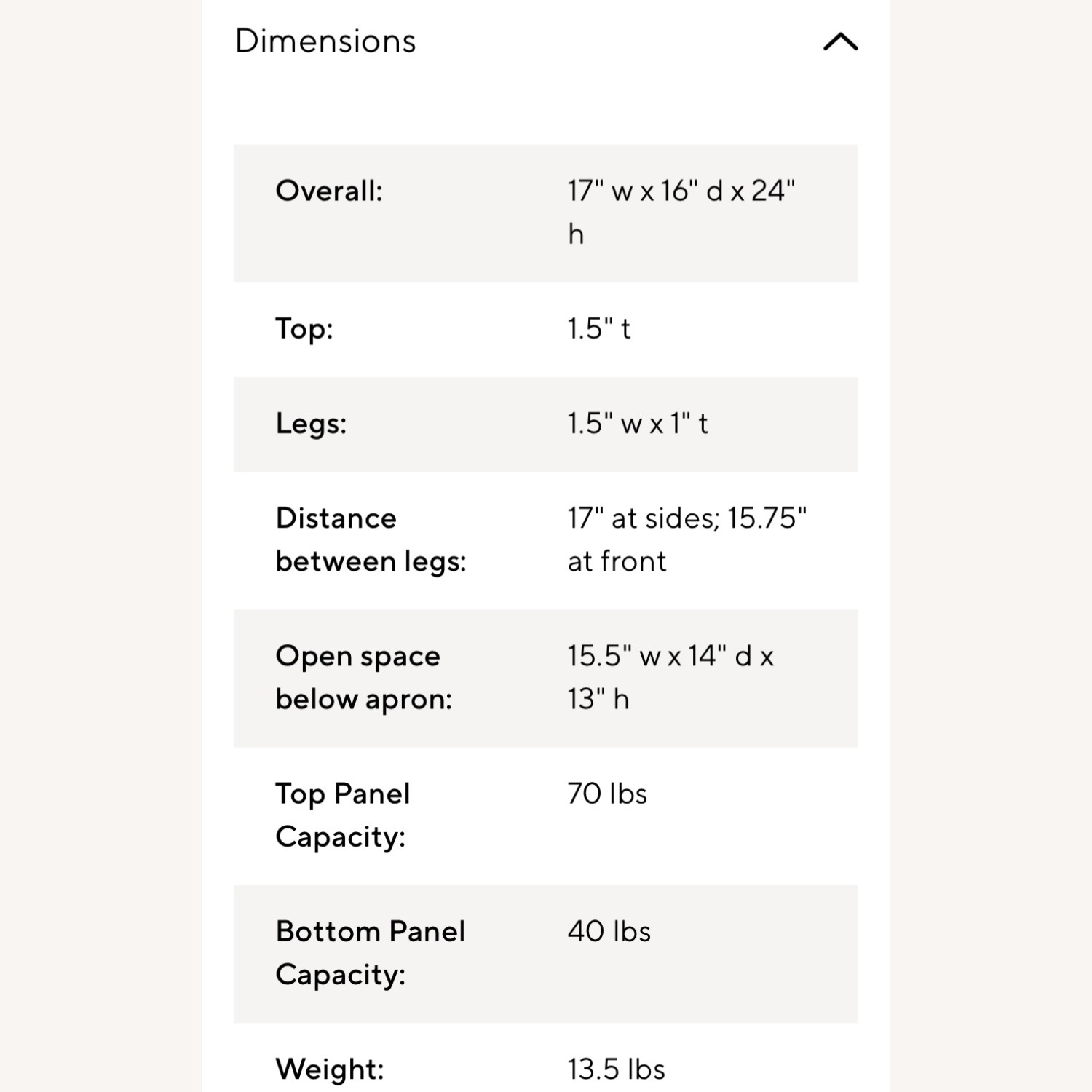This screenshot has height=1092, width=1092.
Task: Click the right beige page margin
Action: (x=991, y=546)
